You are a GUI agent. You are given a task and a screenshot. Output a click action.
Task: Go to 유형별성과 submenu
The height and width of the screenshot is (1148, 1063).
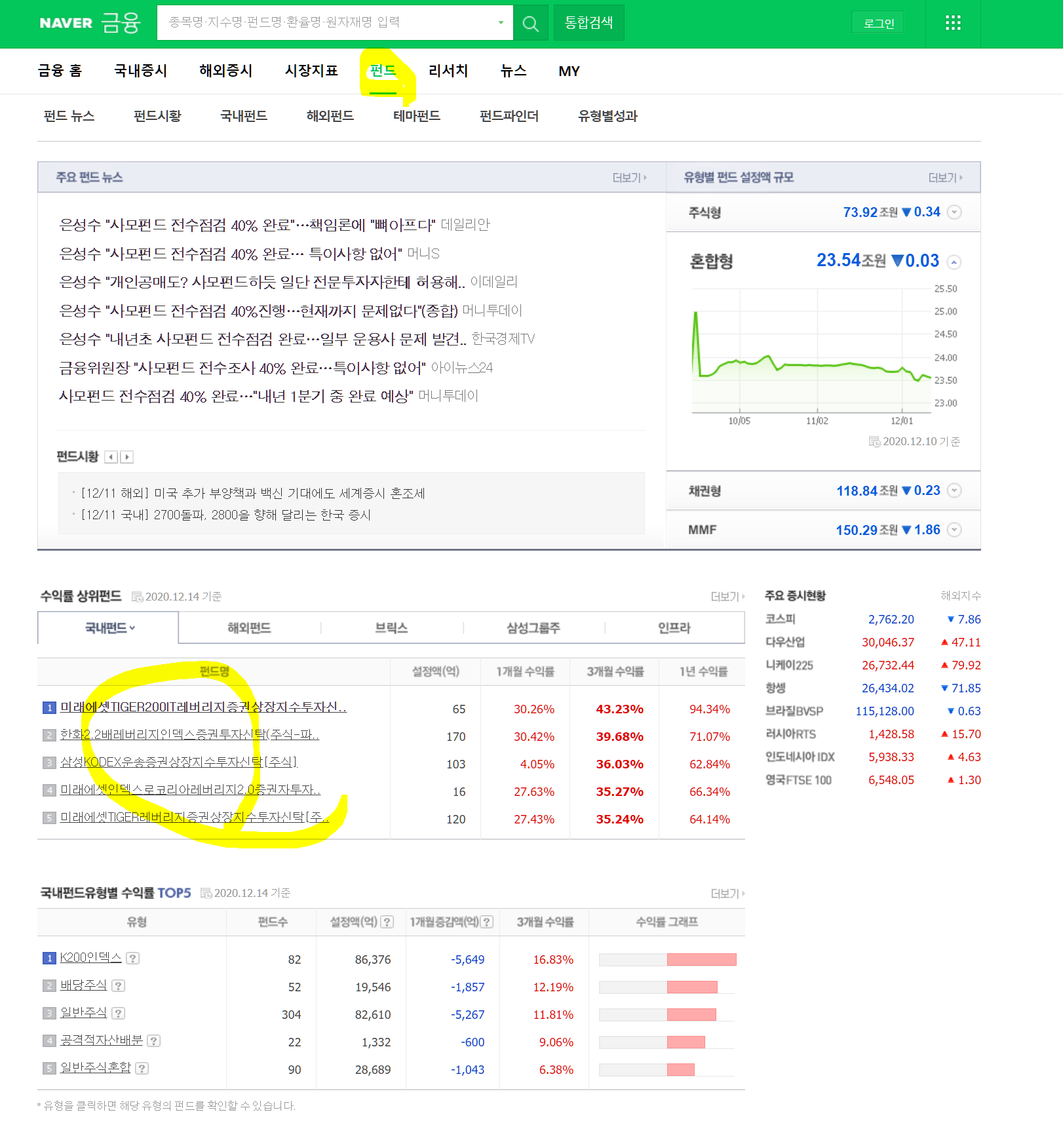[x=608, y=116]
